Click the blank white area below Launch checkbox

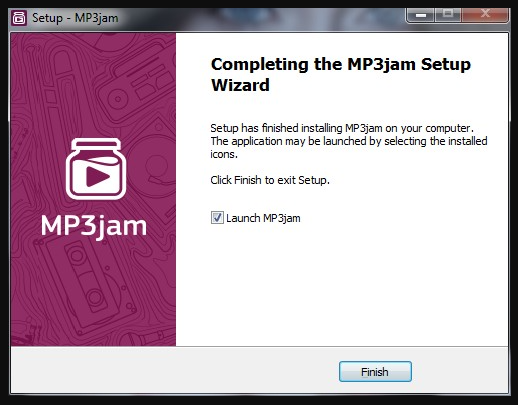[x=342, y=287]
